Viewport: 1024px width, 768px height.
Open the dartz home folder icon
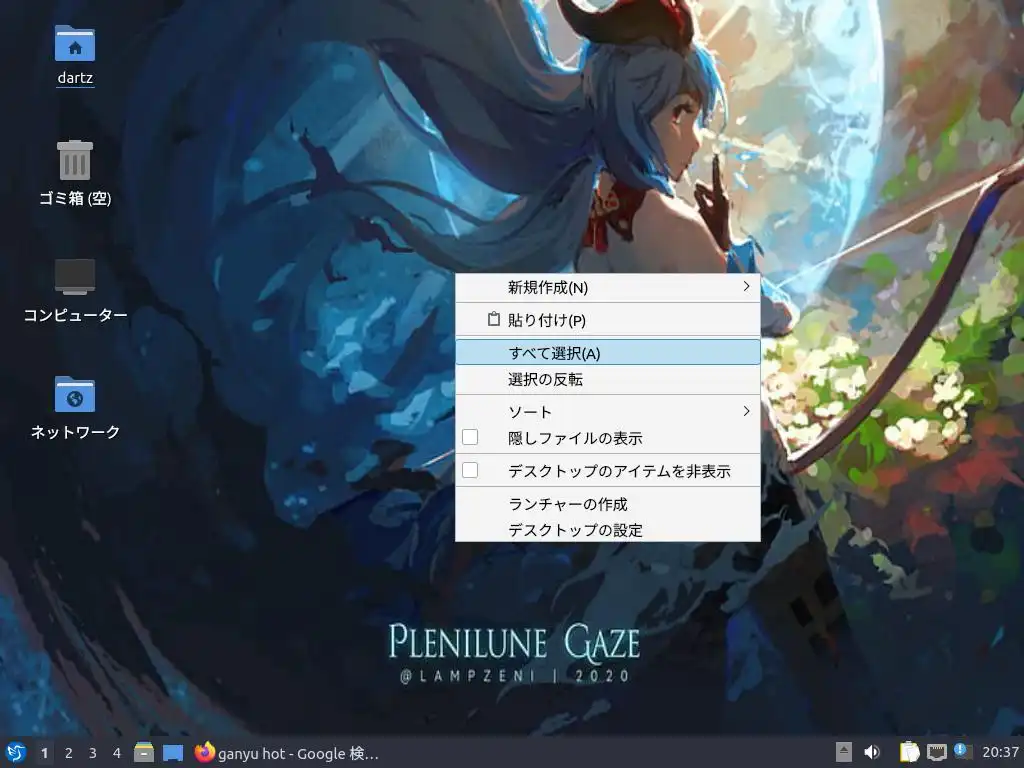click(74, 44)
